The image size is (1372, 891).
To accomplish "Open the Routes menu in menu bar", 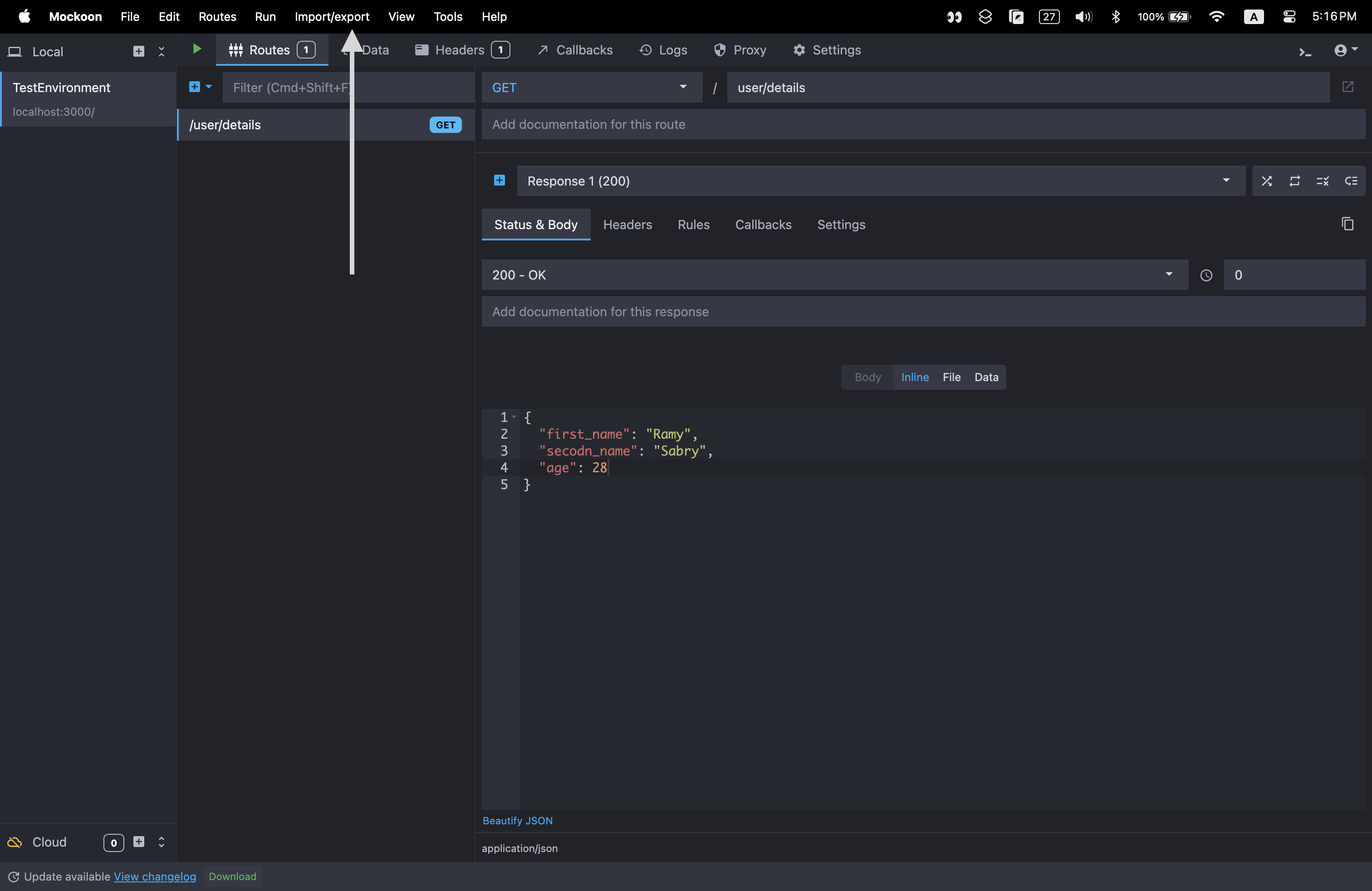I will click(217, 16).
